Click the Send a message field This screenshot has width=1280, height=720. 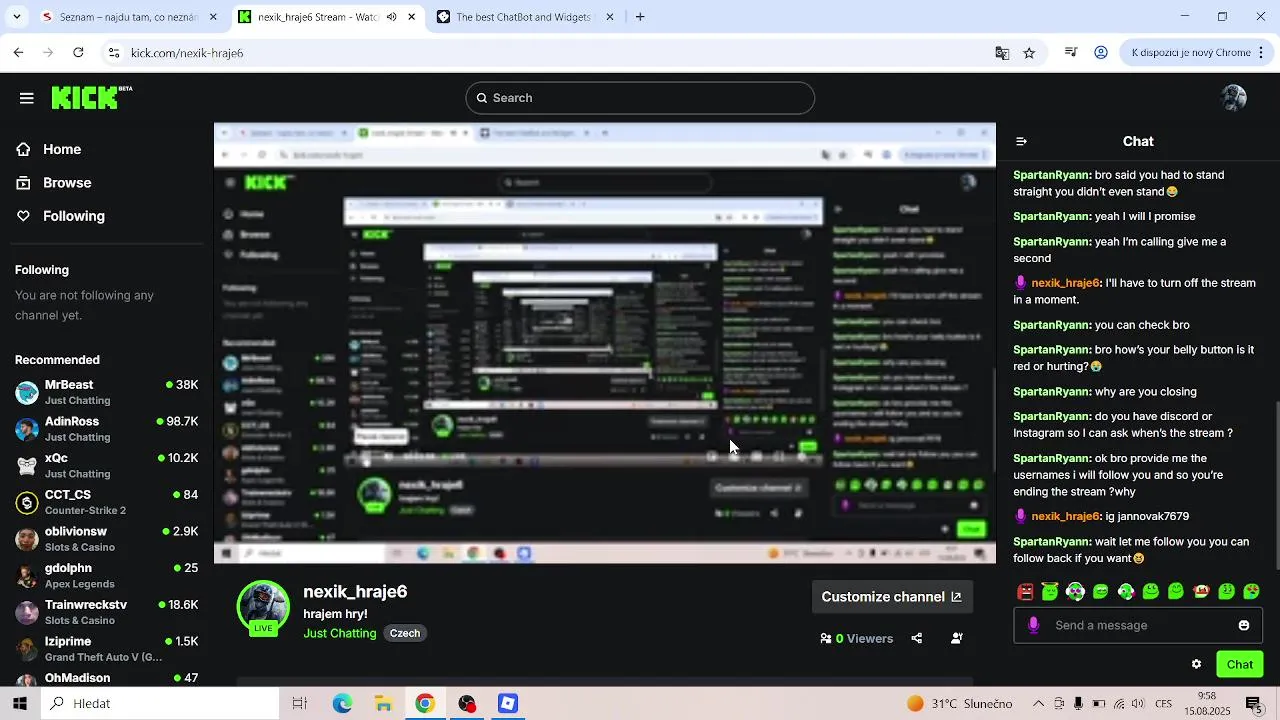point(1140,625)
